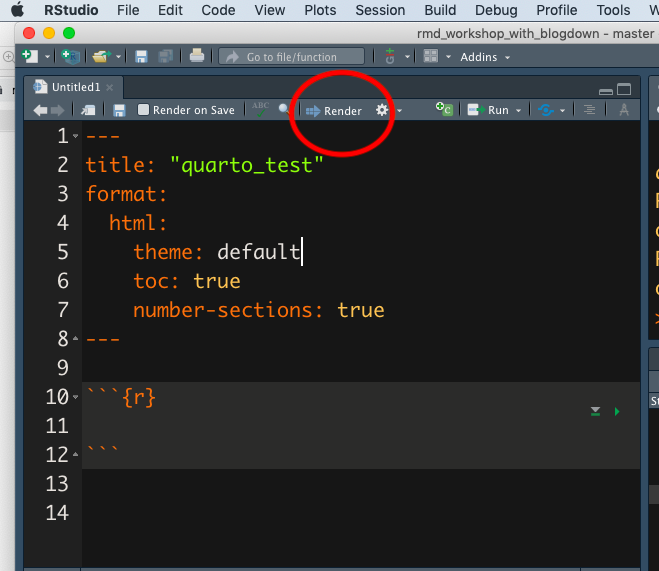Open the Tools menu
This screenshot has height=571, width=659.
pos(613,10)
